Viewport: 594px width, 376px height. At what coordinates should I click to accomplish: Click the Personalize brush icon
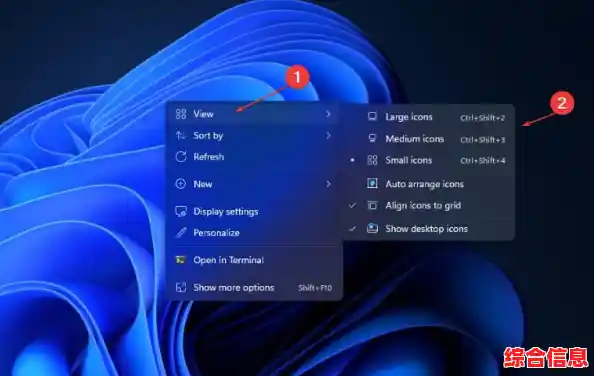[181, 232]
